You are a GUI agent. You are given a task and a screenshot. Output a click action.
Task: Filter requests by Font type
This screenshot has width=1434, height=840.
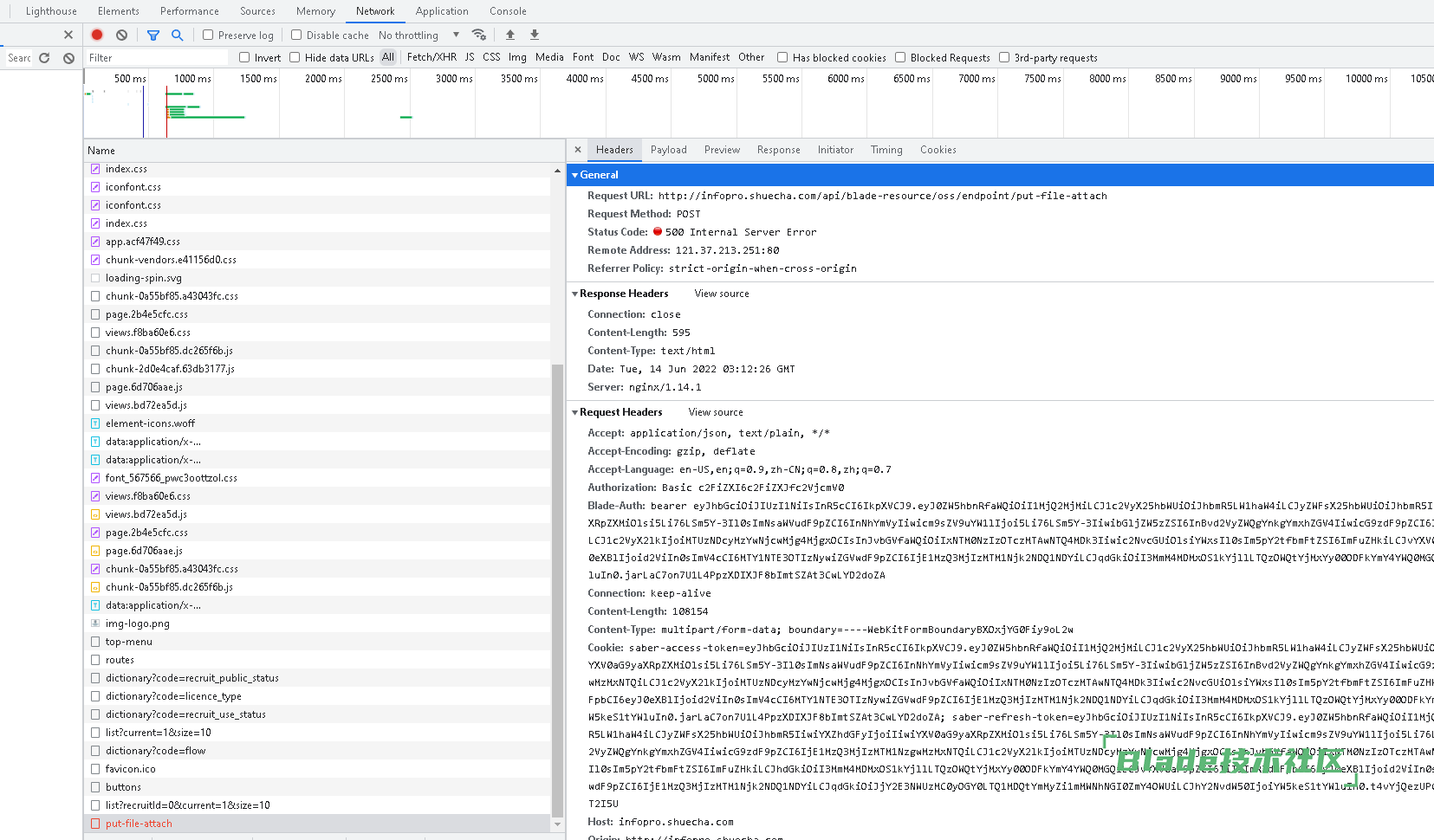[583, 57]
